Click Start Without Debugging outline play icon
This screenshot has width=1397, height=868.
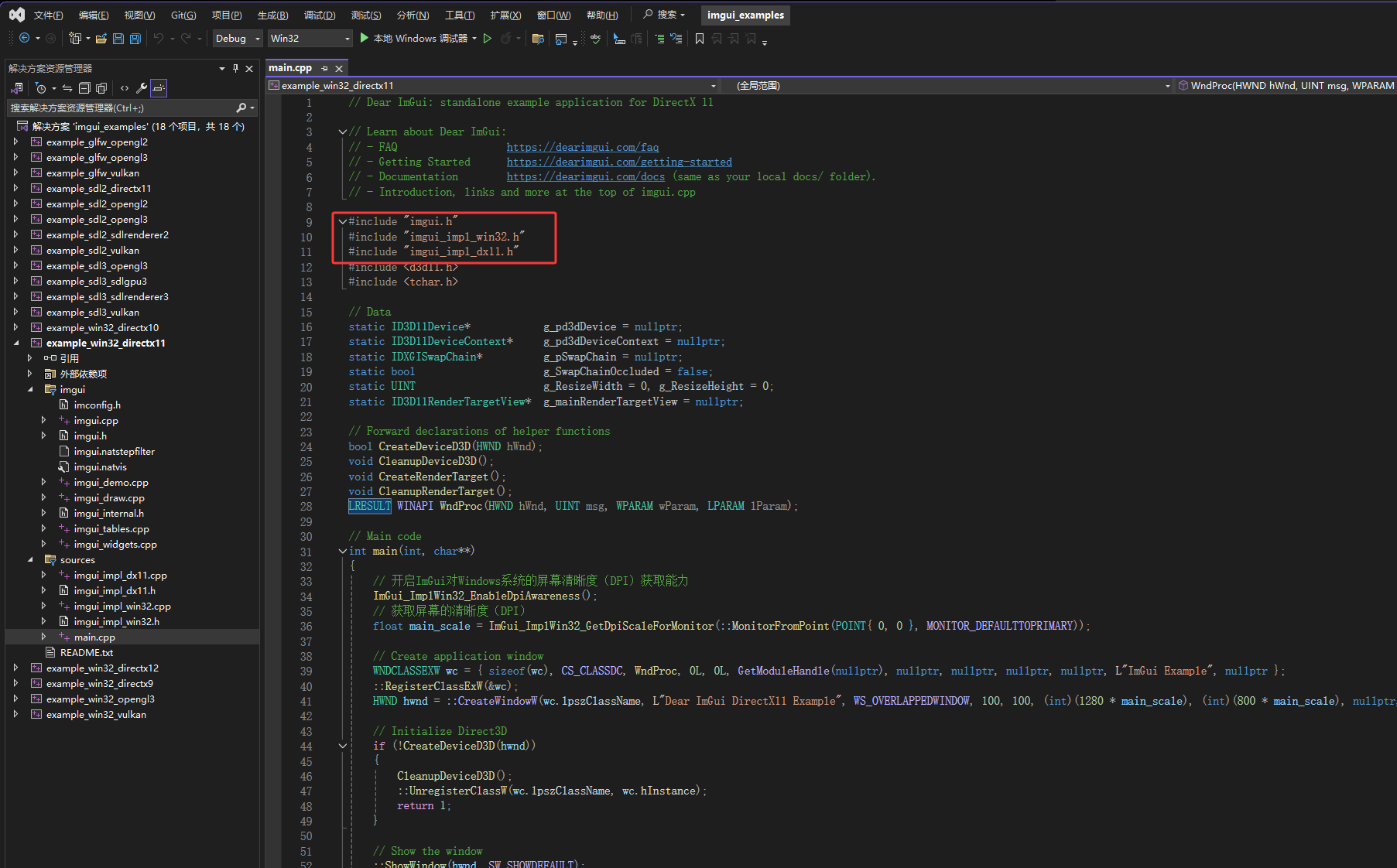pos(487,38)
